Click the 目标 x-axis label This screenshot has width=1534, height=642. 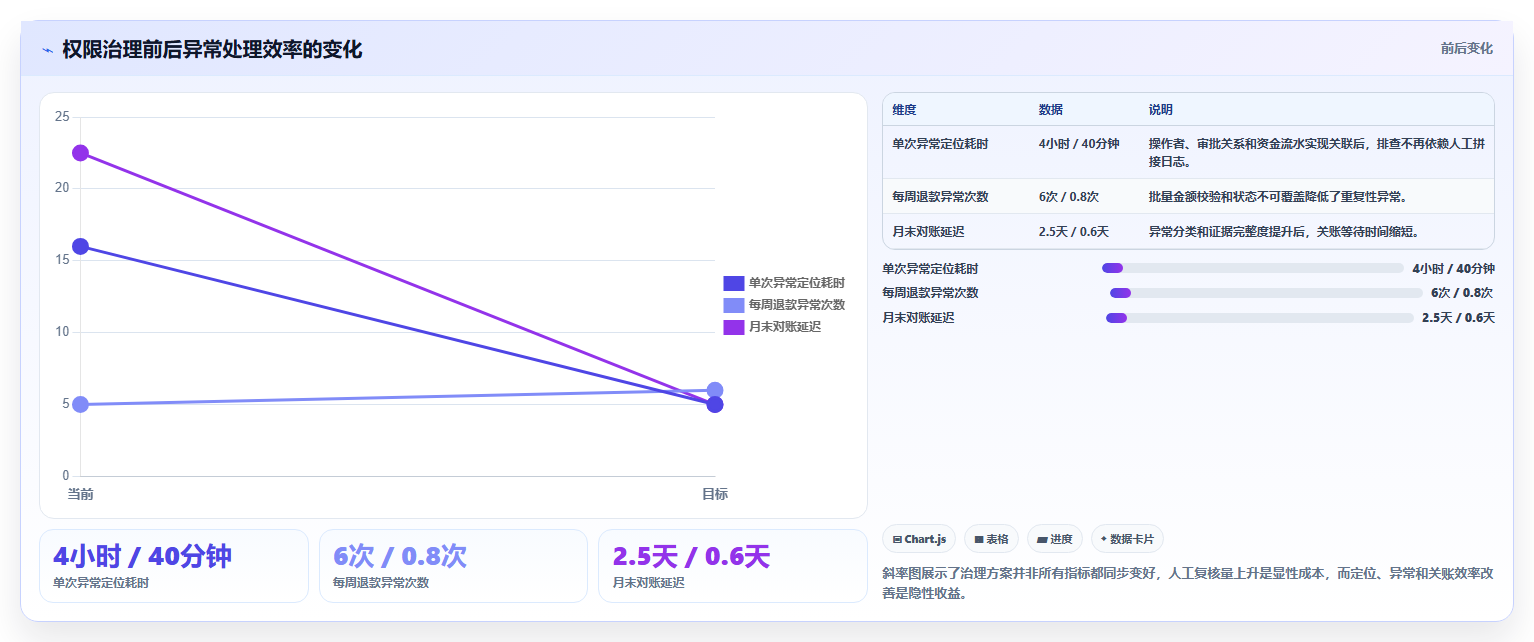pyautogui.click(x=715, y=494)
